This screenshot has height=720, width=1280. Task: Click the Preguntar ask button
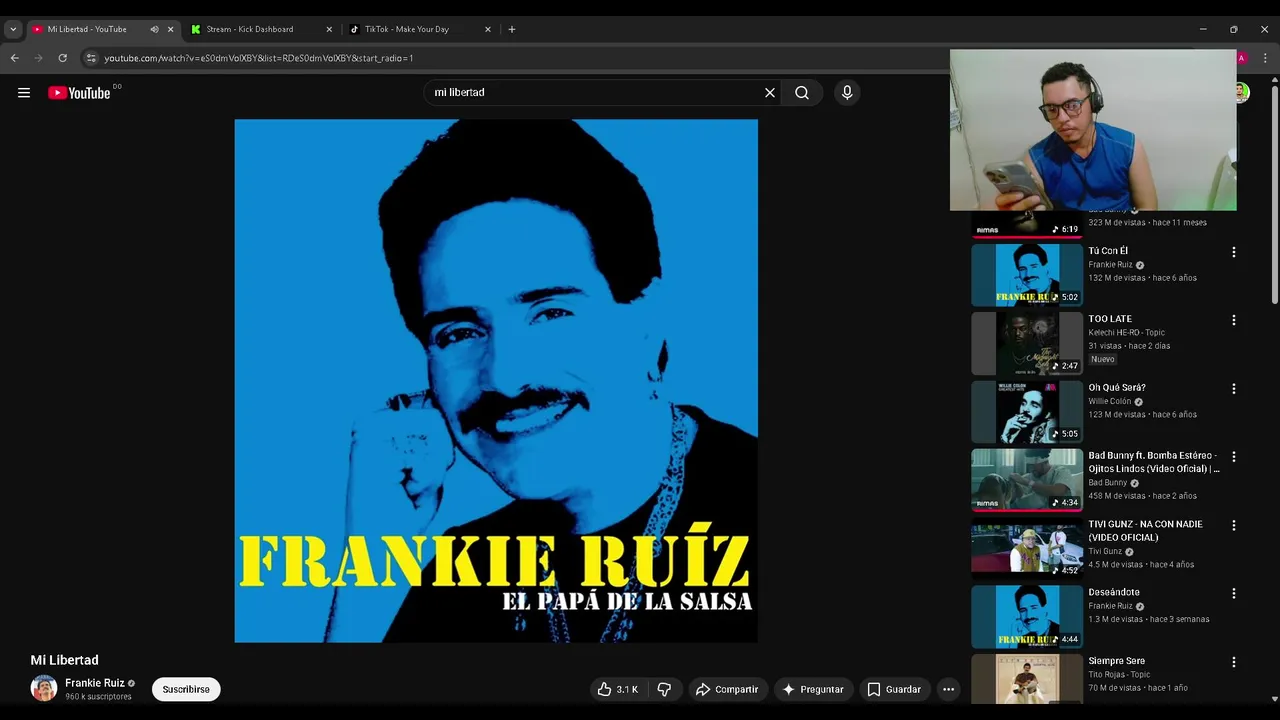pyautogui.click(x=813, y=689)
